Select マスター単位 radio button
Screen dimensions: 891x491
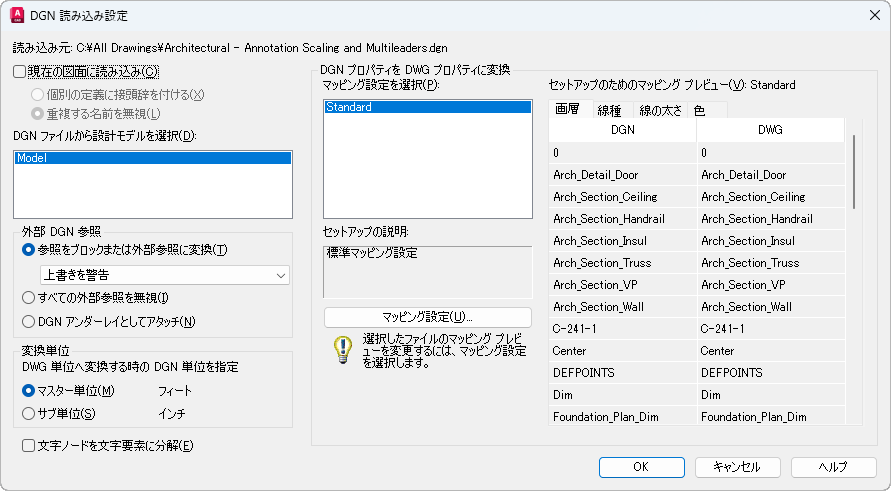click(x=28, y=391)
